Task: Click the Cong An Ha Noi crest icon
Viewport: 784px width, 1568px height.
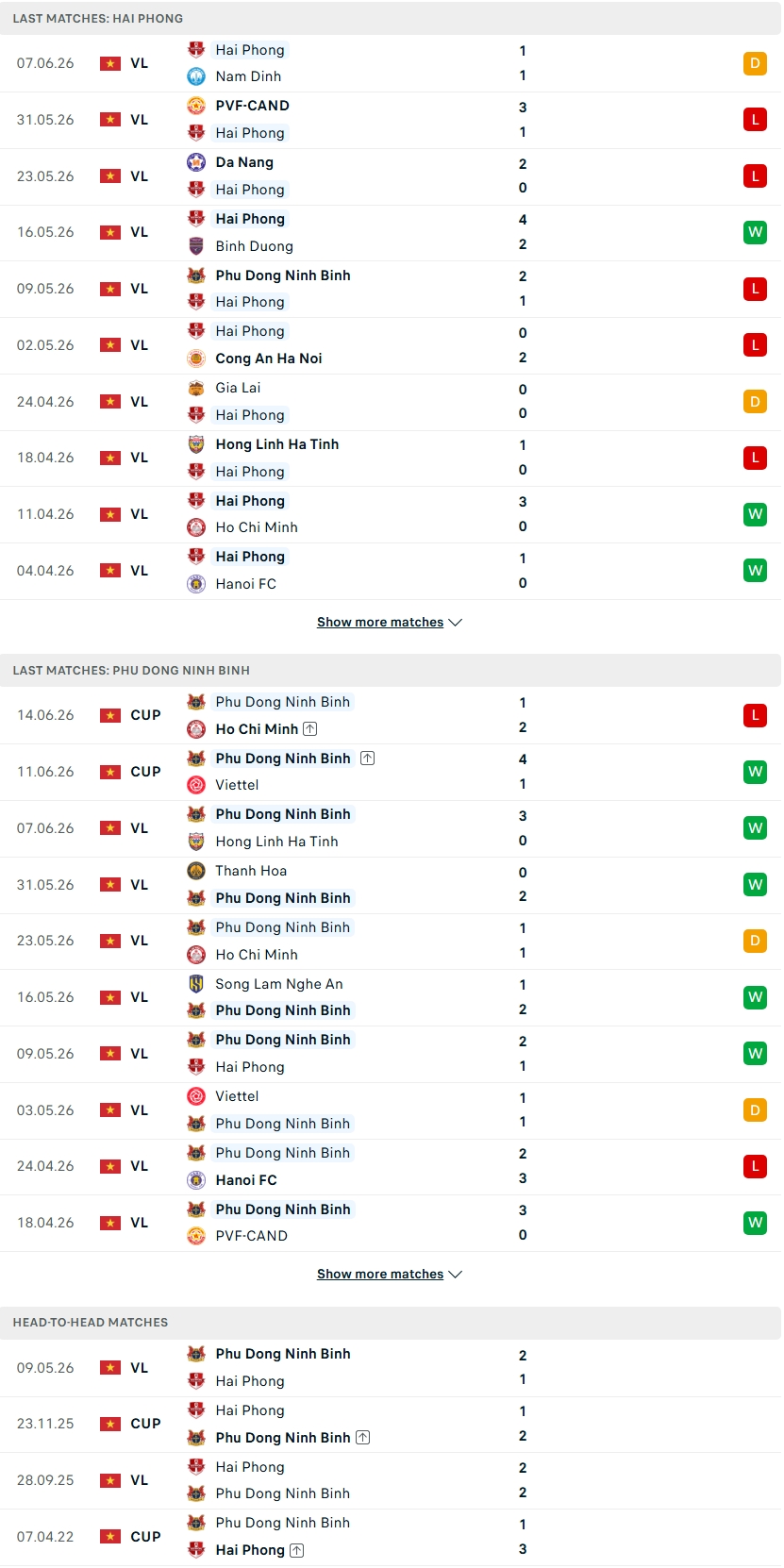Action: coord(196,359)
